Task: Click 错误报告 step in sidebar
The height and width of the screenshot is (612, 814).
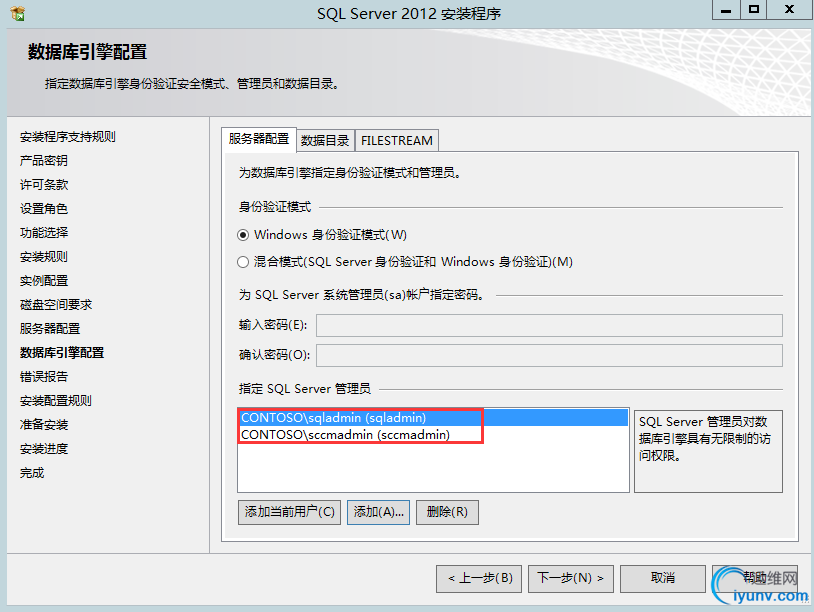Action: click(x=44, y=377)
